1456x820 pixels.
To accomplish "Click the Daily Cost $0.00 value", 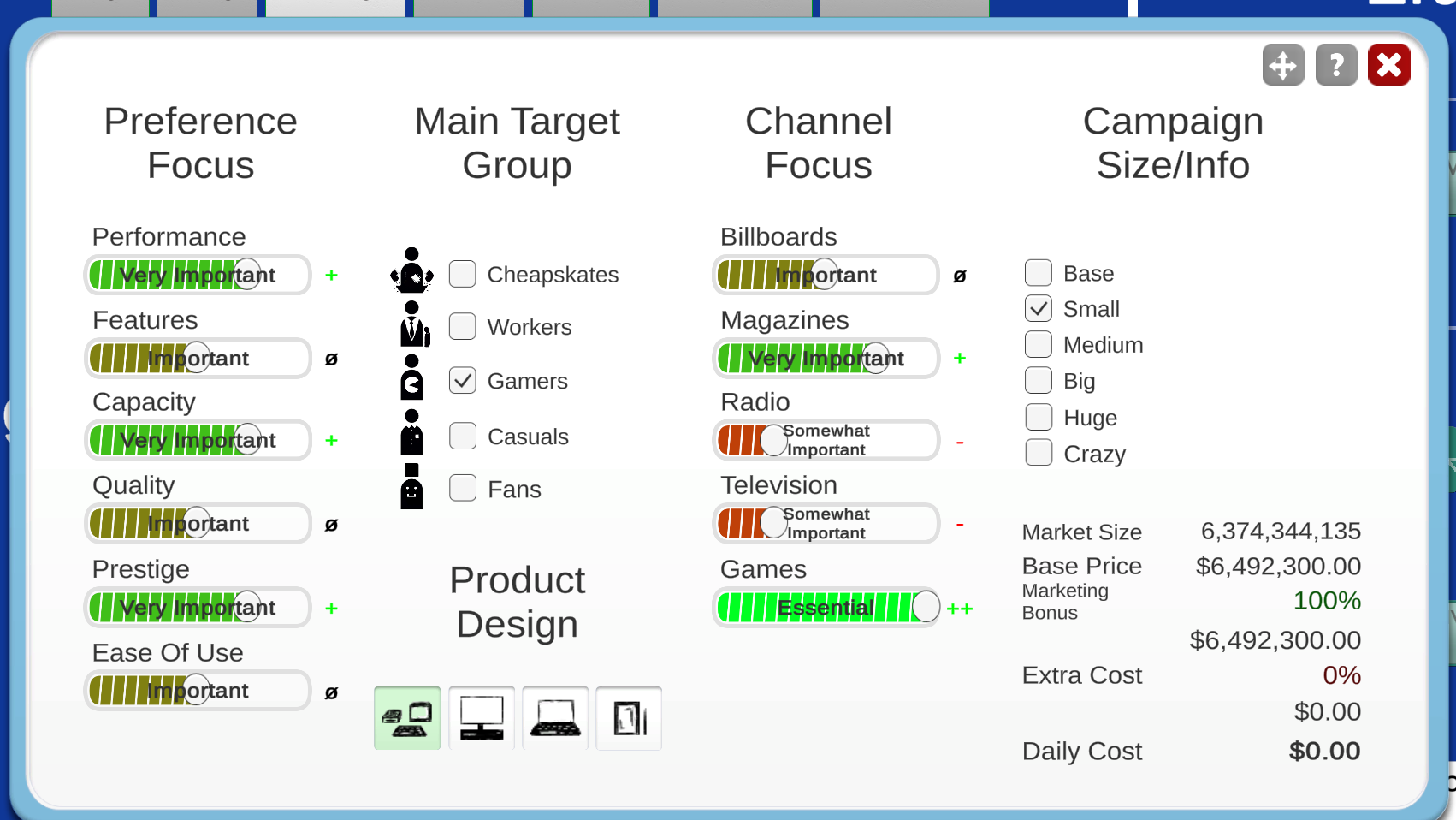I will click(1324, 751).
